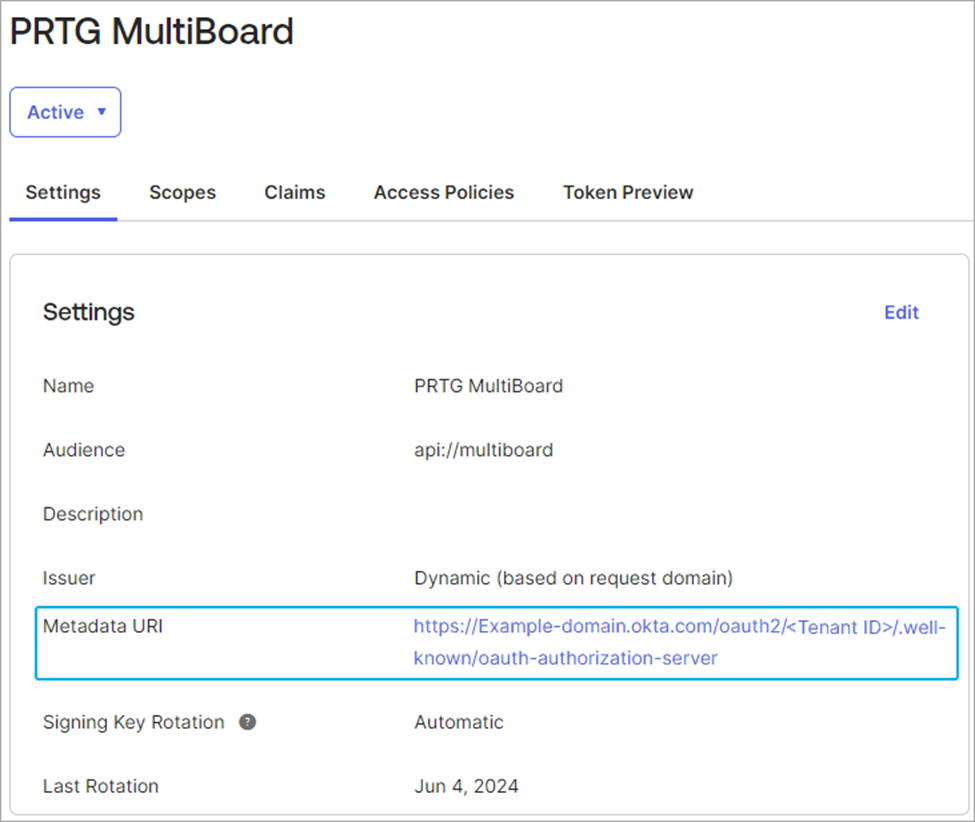Click the Audience value api://multiboard
Screen dimensions: 975x822
pyautogui.click(x=483, y=450)
